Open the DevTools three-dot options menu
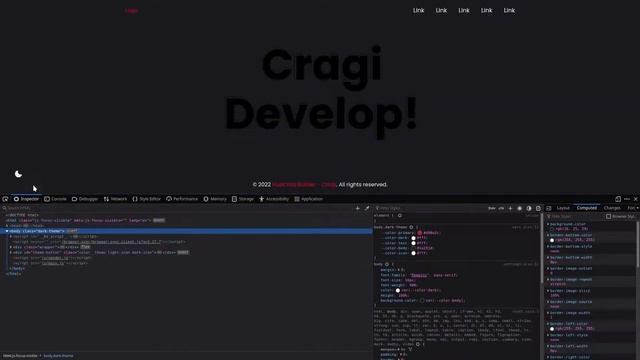This screenshot has height=360, width=640. (x=627, y=199)
